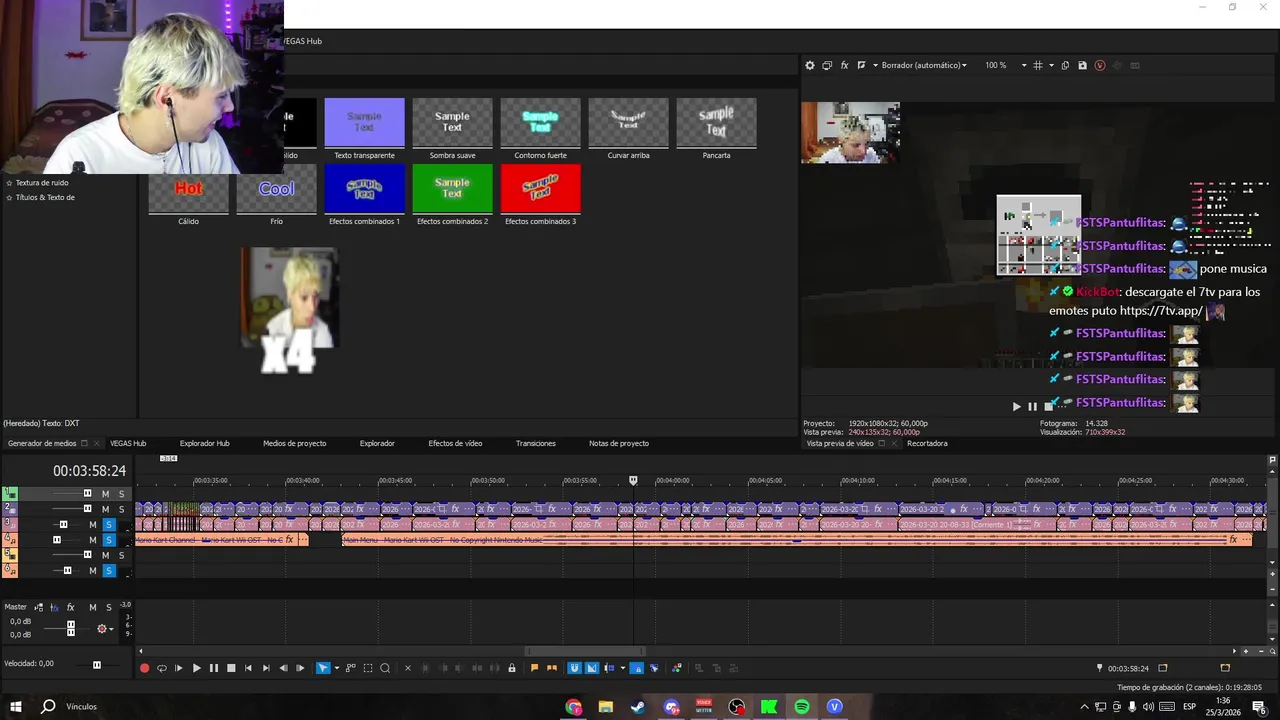Mute the Master bus
Viewport: 1280px width, 720px height.
click(93, 607)
